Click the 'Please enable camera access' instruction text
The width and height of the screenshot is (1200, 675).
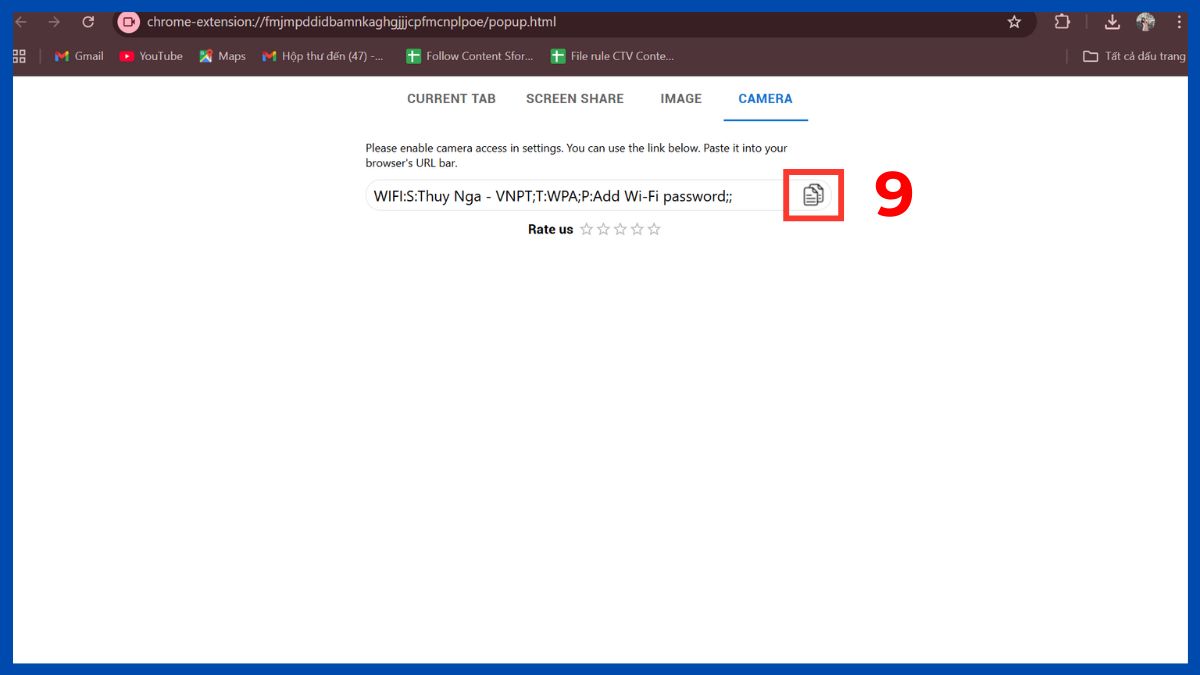tap(577, 155)
